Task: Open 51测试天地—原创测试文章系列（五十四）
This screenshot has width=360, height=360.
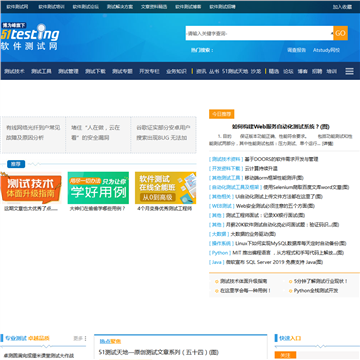Action: pos(159,352)
